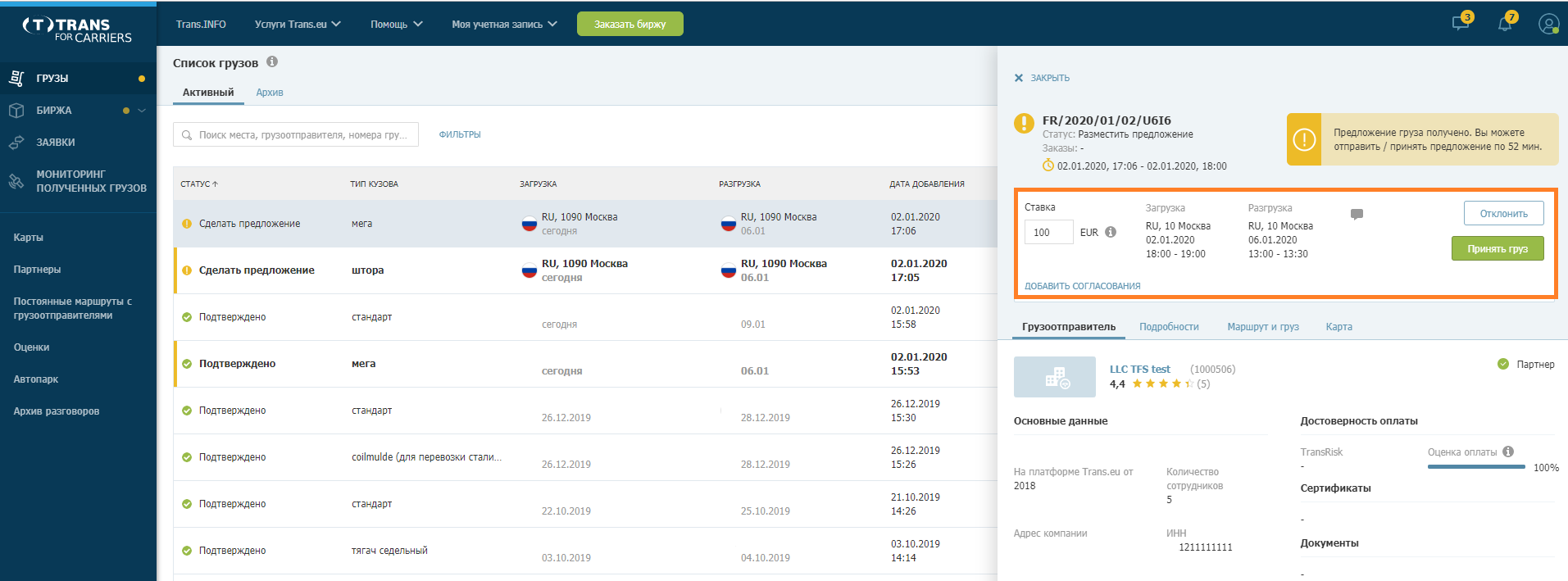The width and height of the screenshot is (1568, 581).
Task: Click the star rating of LLC TFS test
Action: pos(1162,384)
